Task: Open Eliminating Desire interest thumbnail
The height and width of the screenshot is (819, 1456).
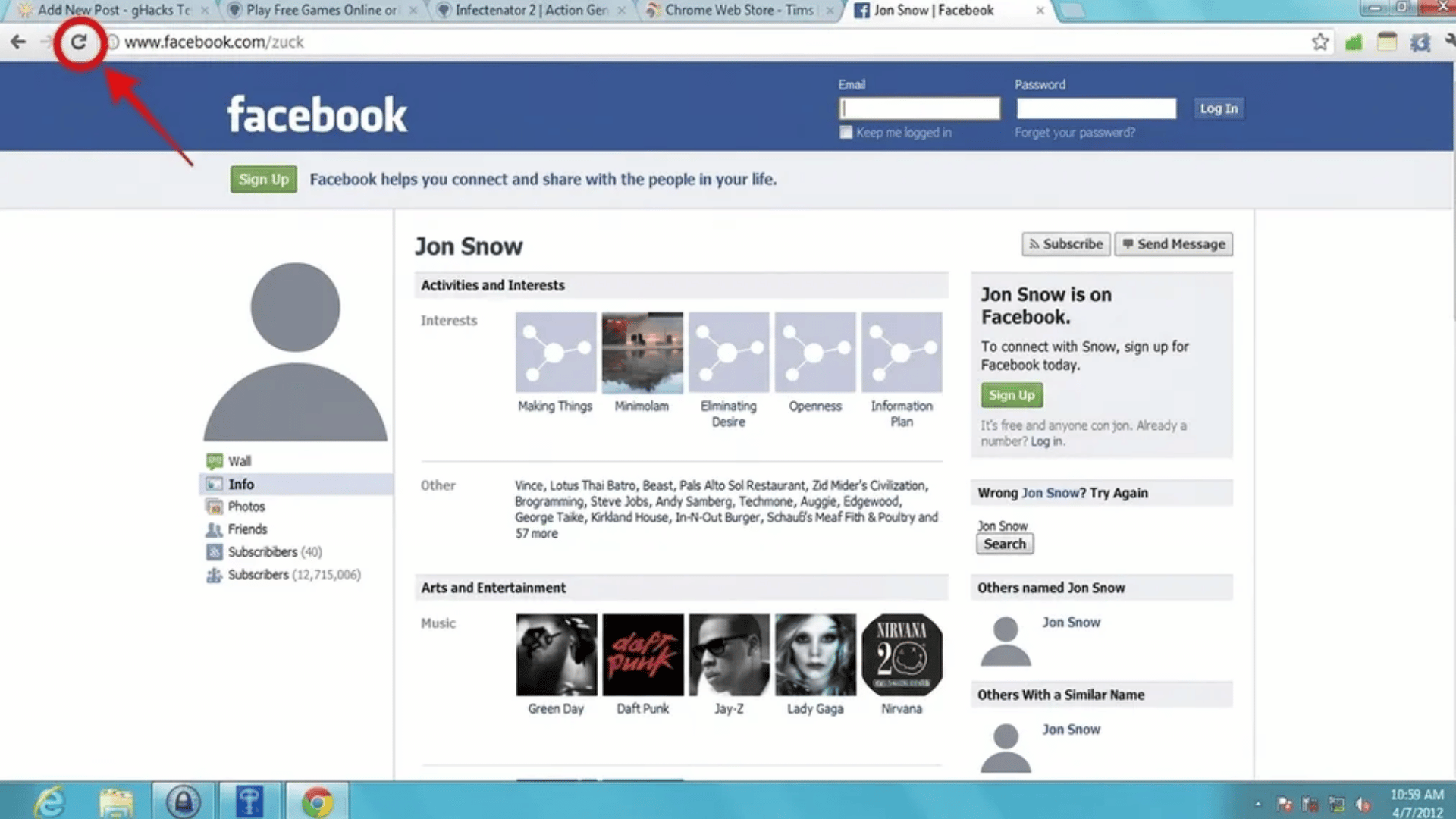Action: 729,353
